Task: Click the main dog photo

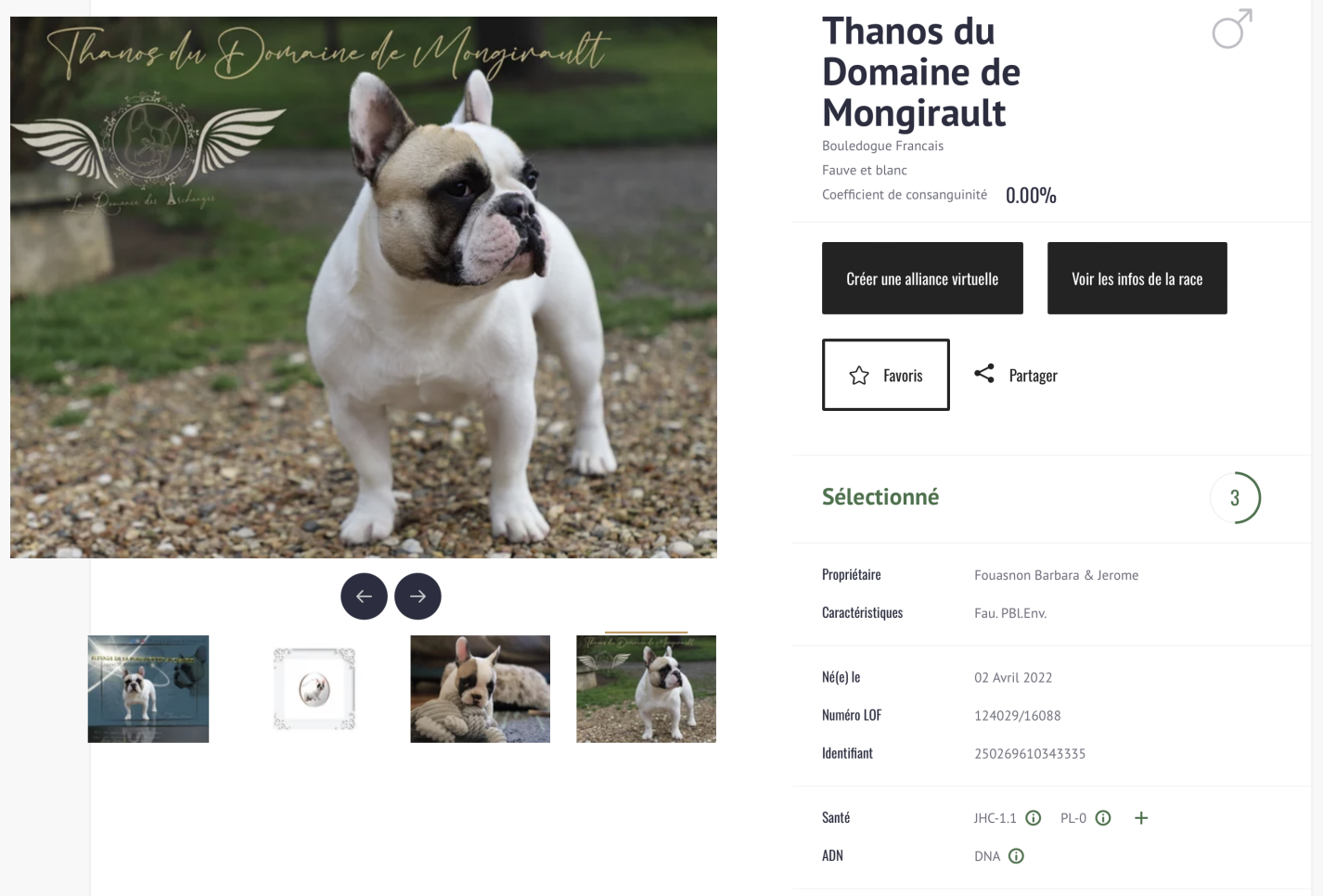Action: [364, 288]
